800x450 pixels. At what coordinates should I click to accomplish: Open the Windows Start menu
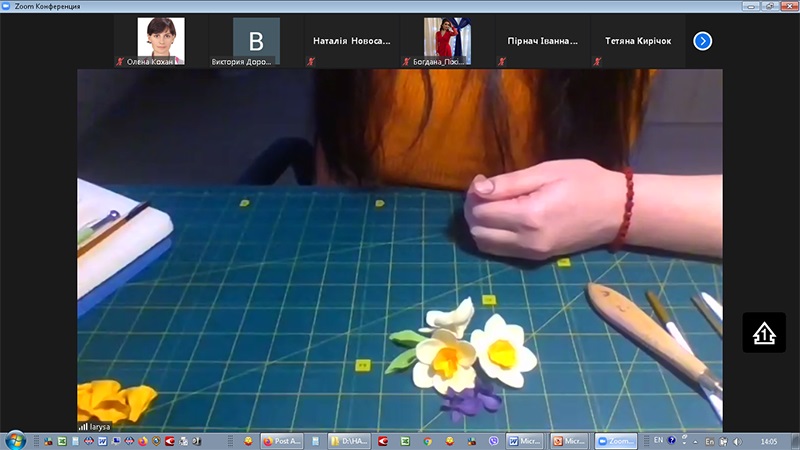coord(15,440)
